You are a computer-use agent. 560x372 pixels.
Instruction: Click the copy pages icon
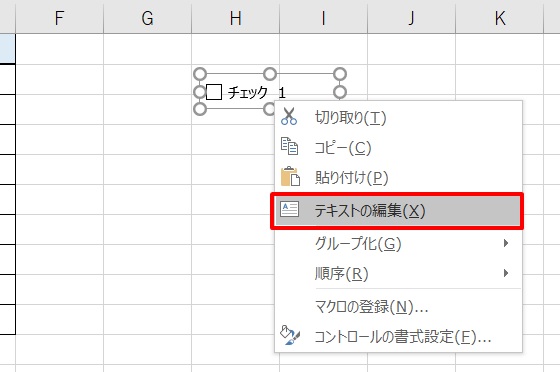coord(289,146)
